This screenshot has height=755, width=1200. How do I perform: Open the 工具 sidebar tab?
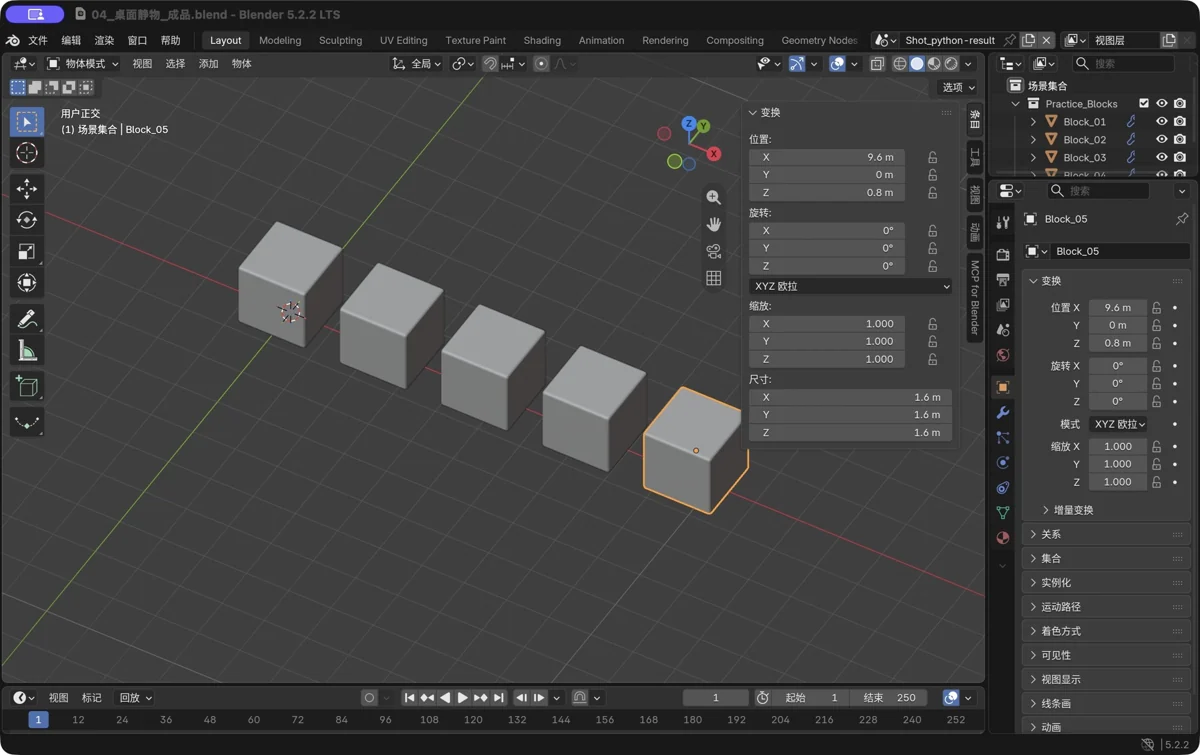tap(975, 156)
